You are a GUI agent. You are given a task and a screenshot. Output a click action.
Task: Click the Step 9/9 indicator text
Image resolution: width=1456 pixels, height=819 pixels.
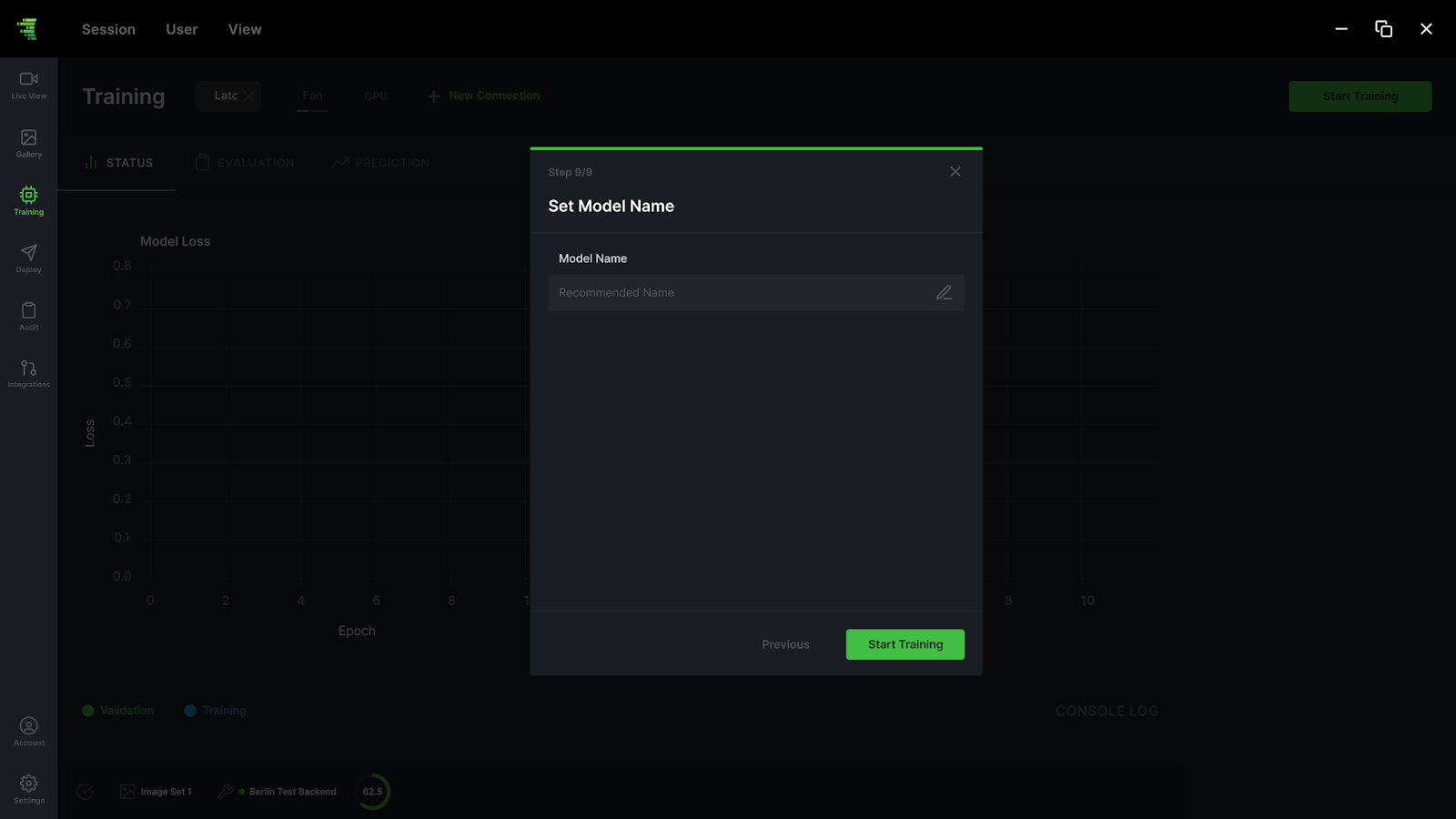tap(570, 172)
